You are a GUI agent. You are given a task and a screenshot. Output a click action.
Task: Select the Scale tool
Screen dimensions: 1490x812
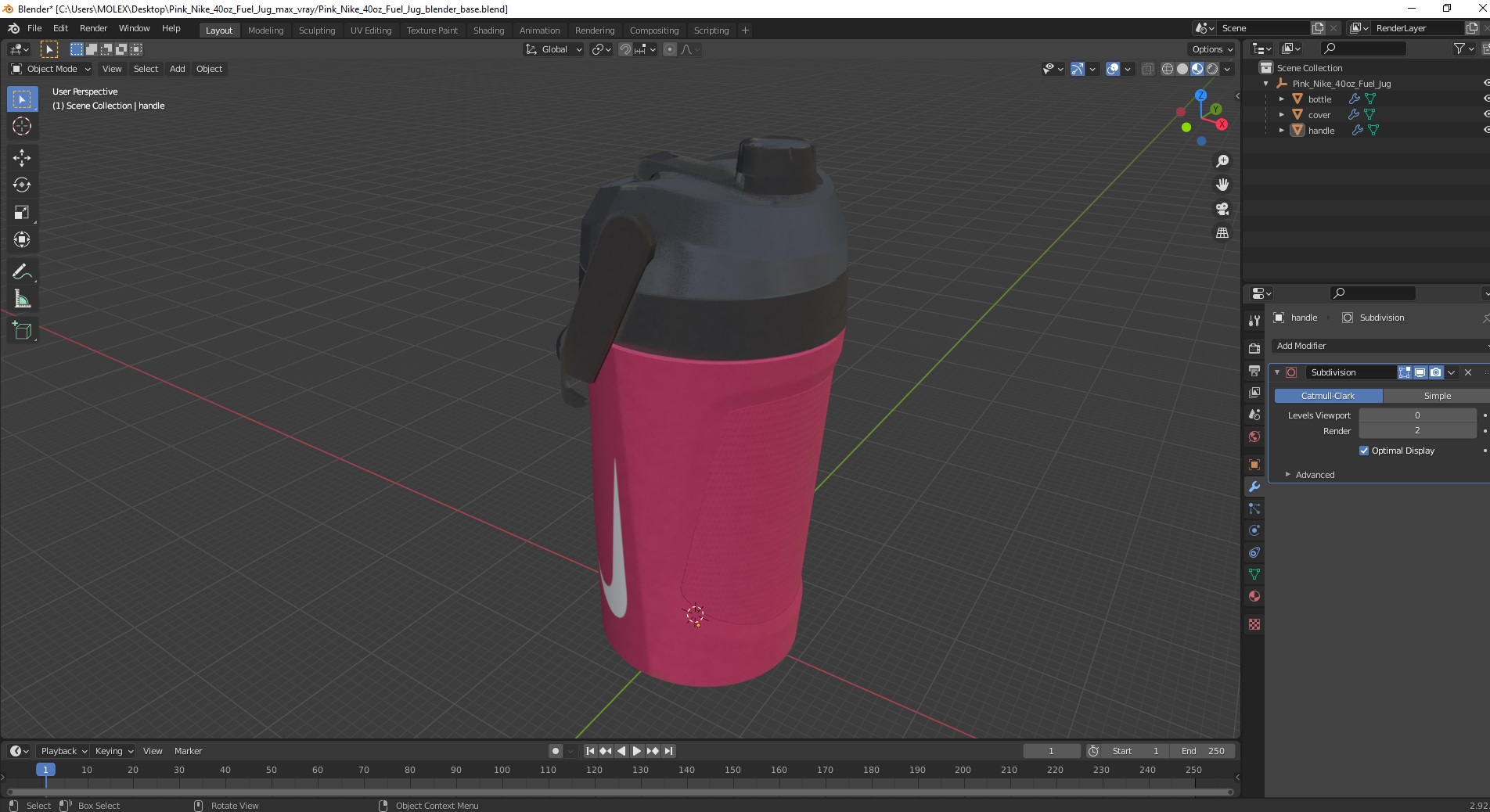pyautogui.click(x=22, y=212)
